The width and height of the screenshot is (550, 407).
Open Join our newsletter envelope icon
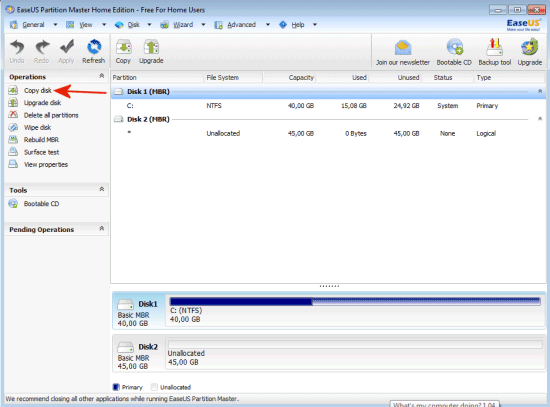403,47
